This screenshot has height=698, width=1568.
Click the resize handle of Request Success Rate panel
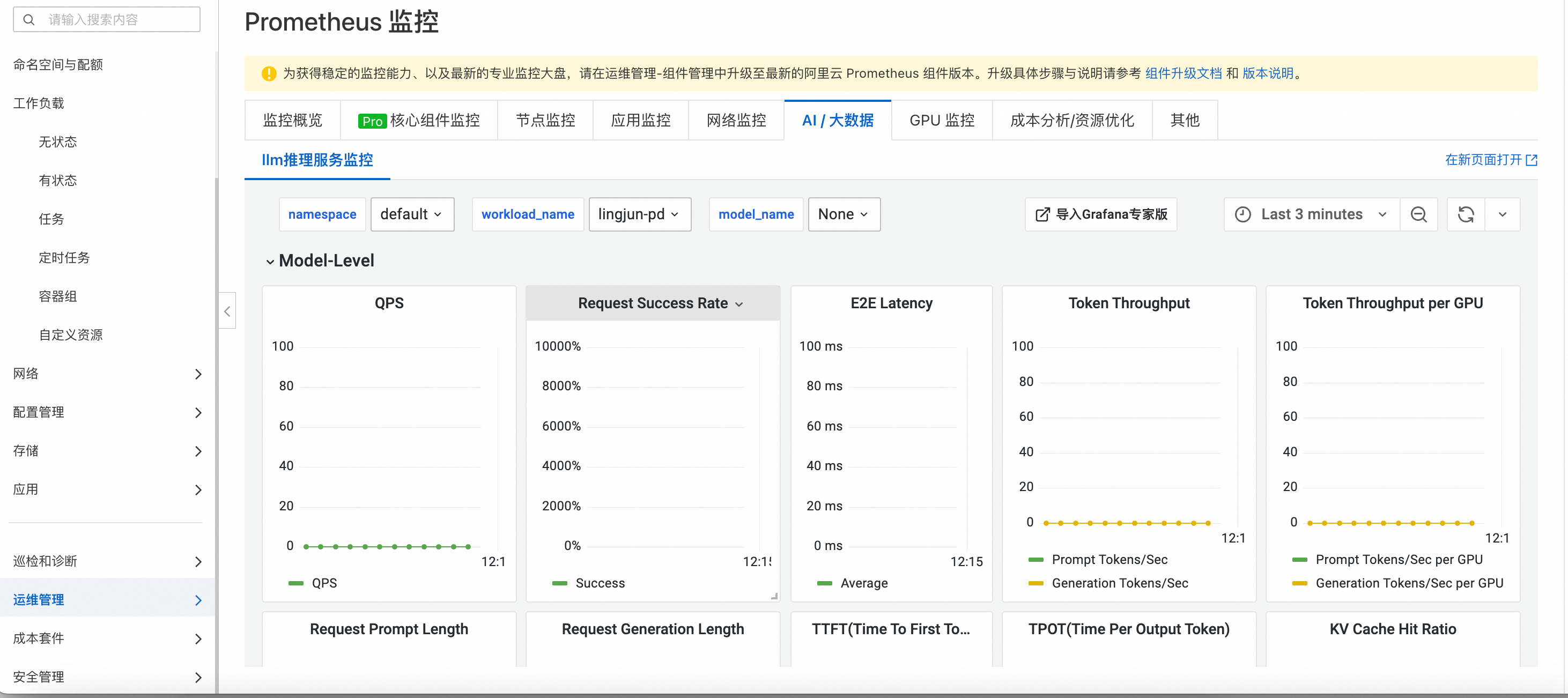point(774,596)
